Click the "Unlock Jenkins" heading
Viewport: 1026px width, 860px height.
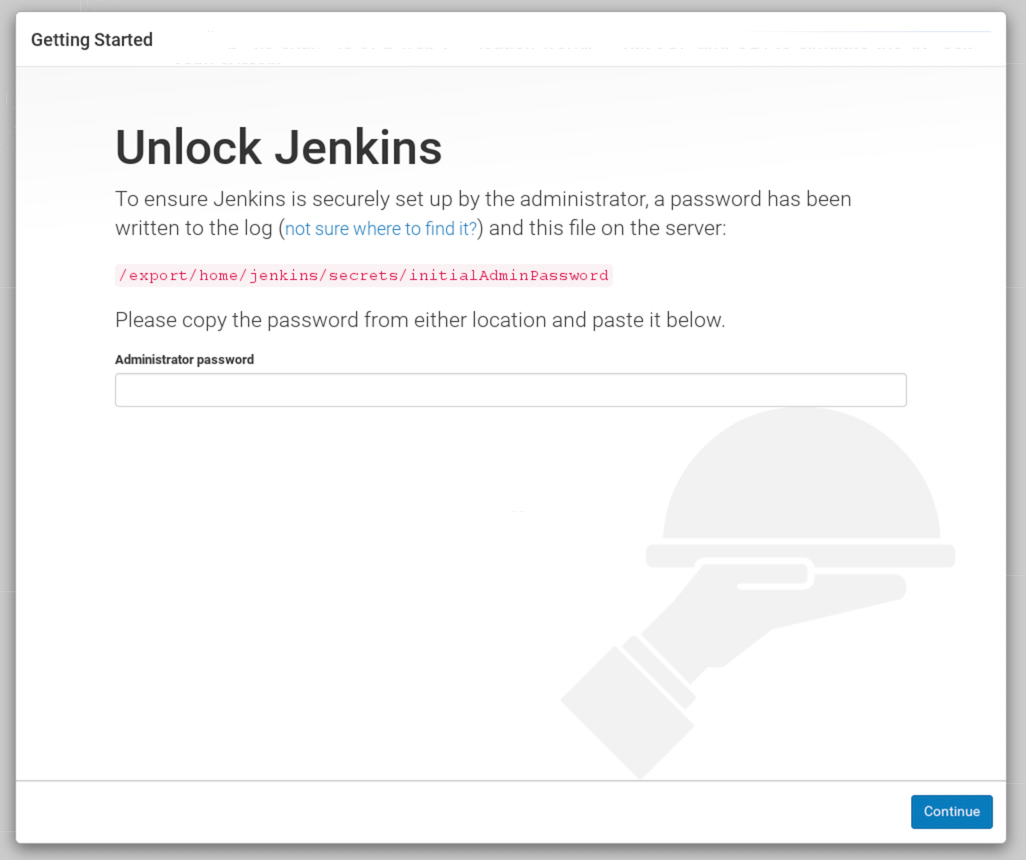[278, 148]
